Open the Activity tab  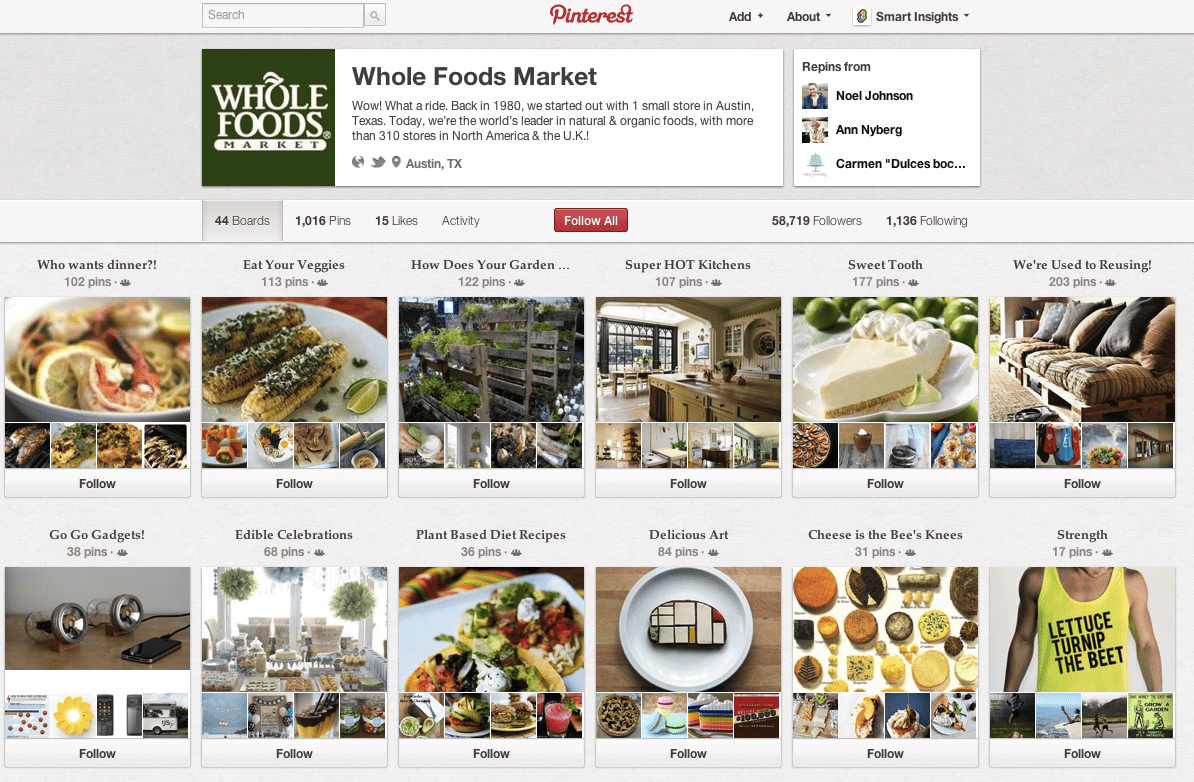click(461, 221)
